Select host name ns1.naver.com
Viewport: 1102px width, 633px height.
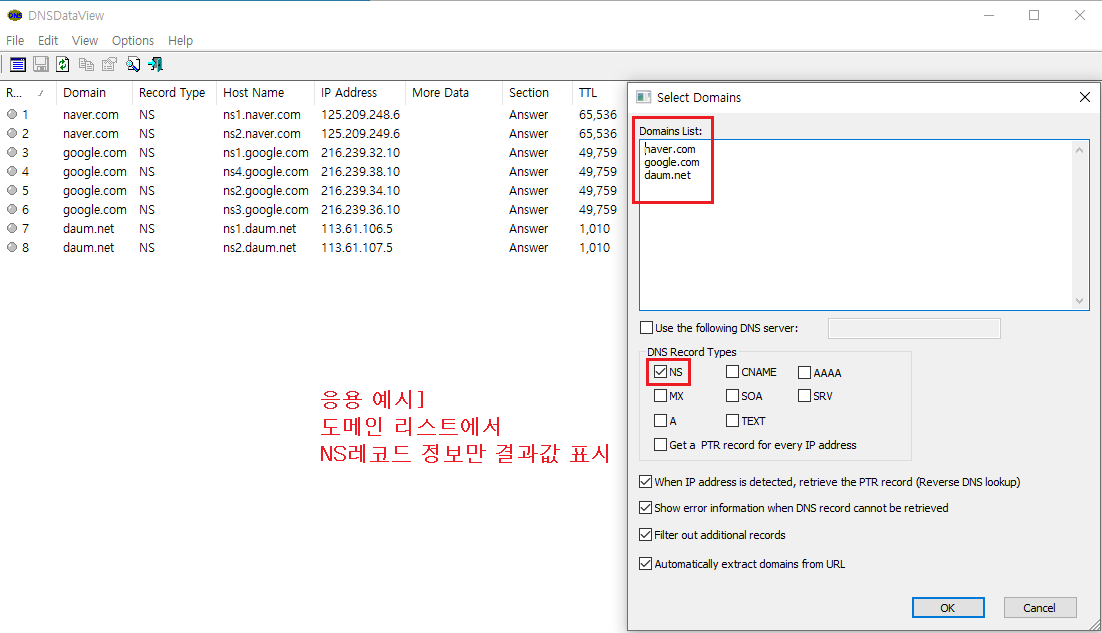click(x=261, y=115)
